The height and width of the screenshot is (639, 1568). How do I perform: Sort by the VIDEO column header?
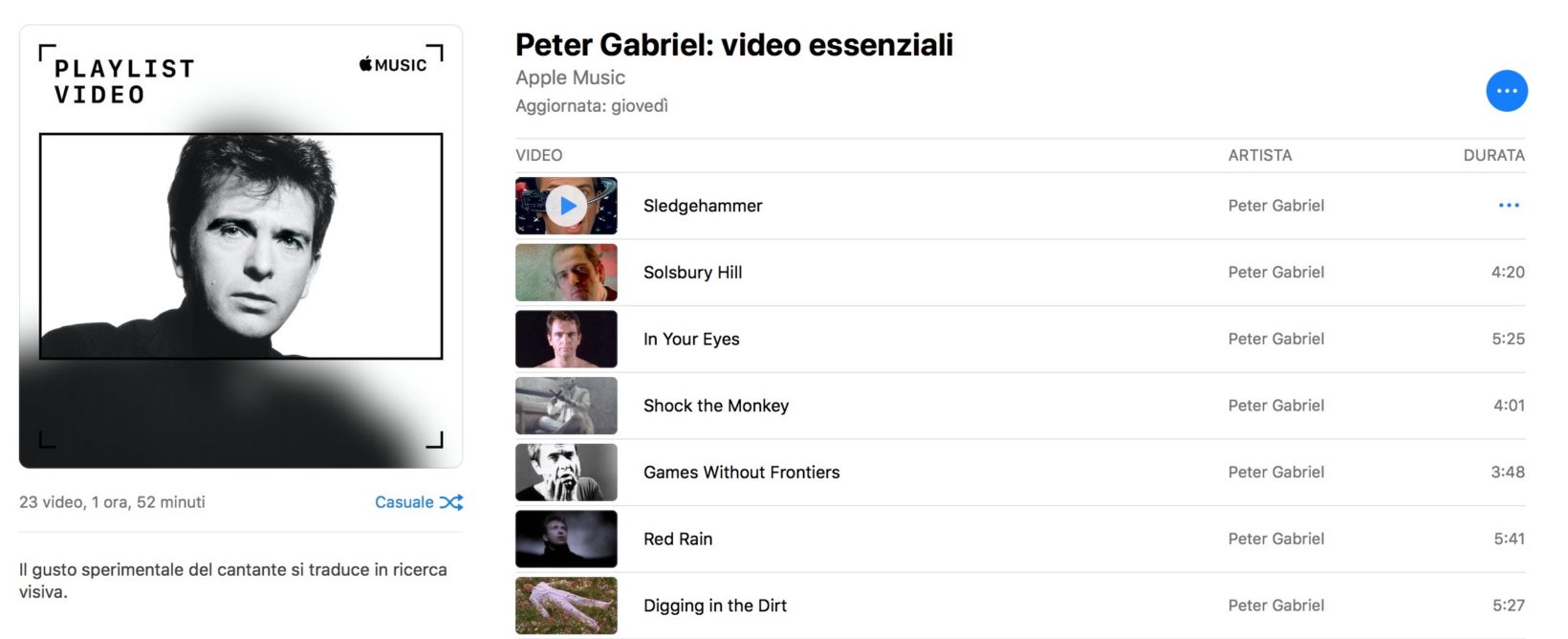coord(539,155)
